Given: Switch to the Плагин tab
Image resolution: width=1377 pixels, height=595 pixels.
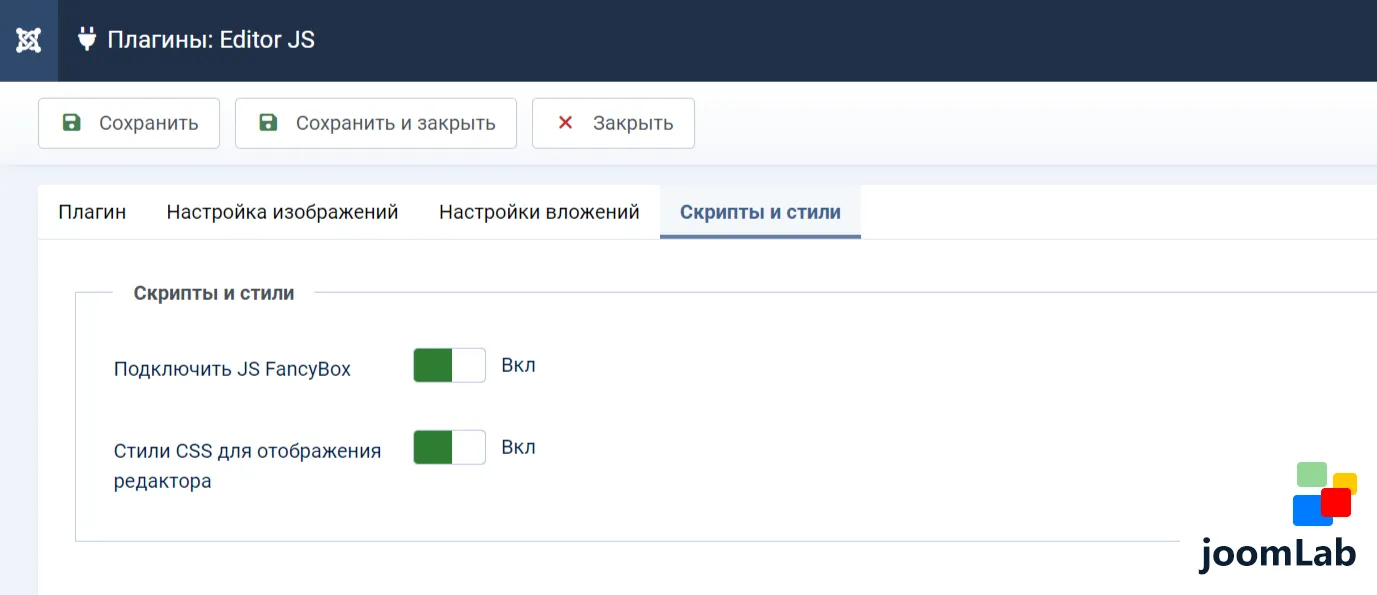Looking at the screenshot, I should 92,212.
